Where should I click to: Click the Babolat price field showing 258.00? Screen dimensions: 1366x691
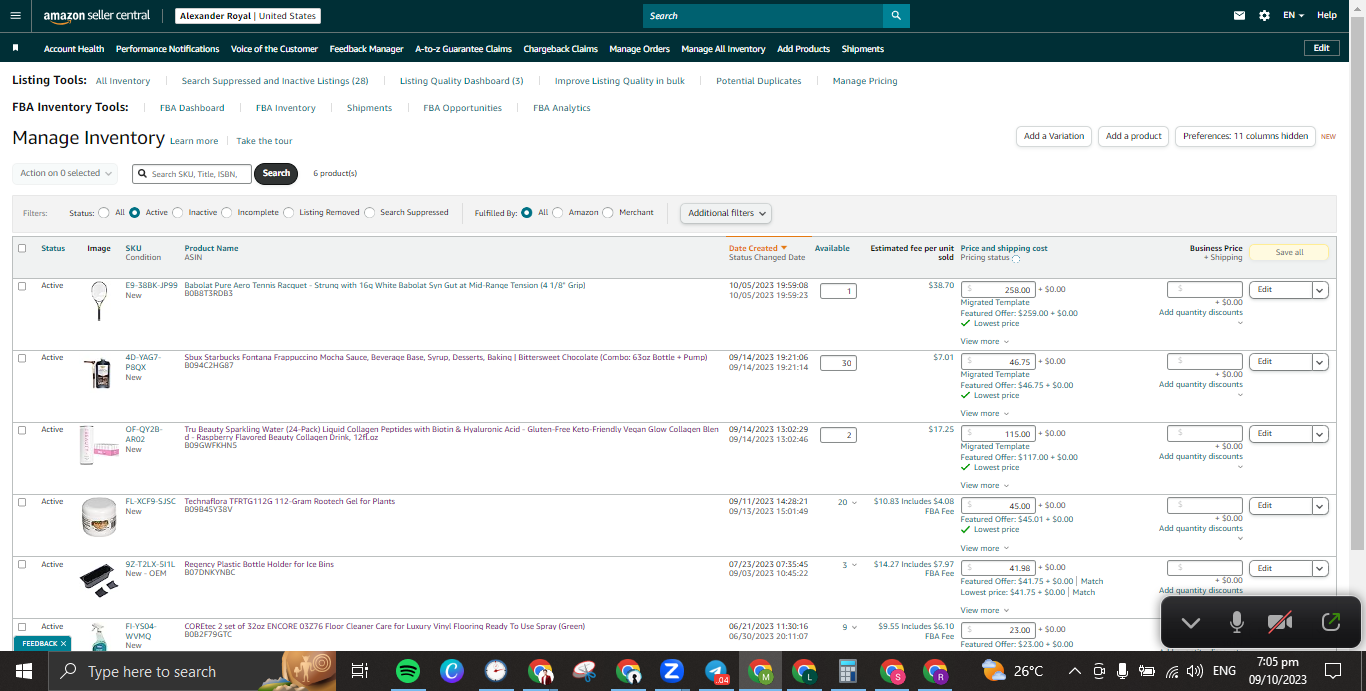click(998, 290)
